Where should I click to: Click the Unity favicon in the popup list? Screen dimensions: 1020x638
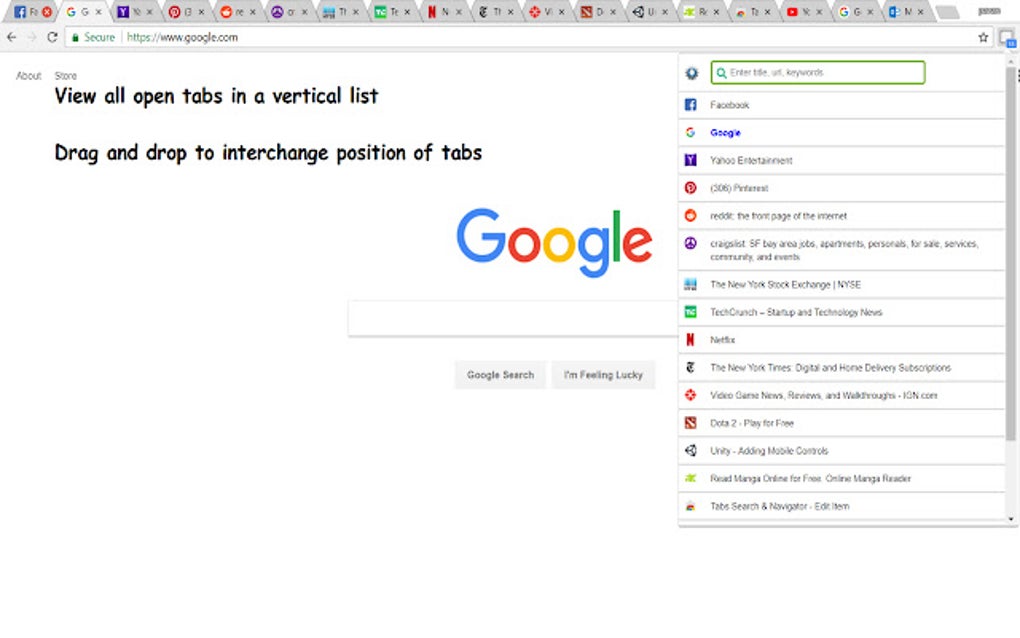tap(690, 450)
